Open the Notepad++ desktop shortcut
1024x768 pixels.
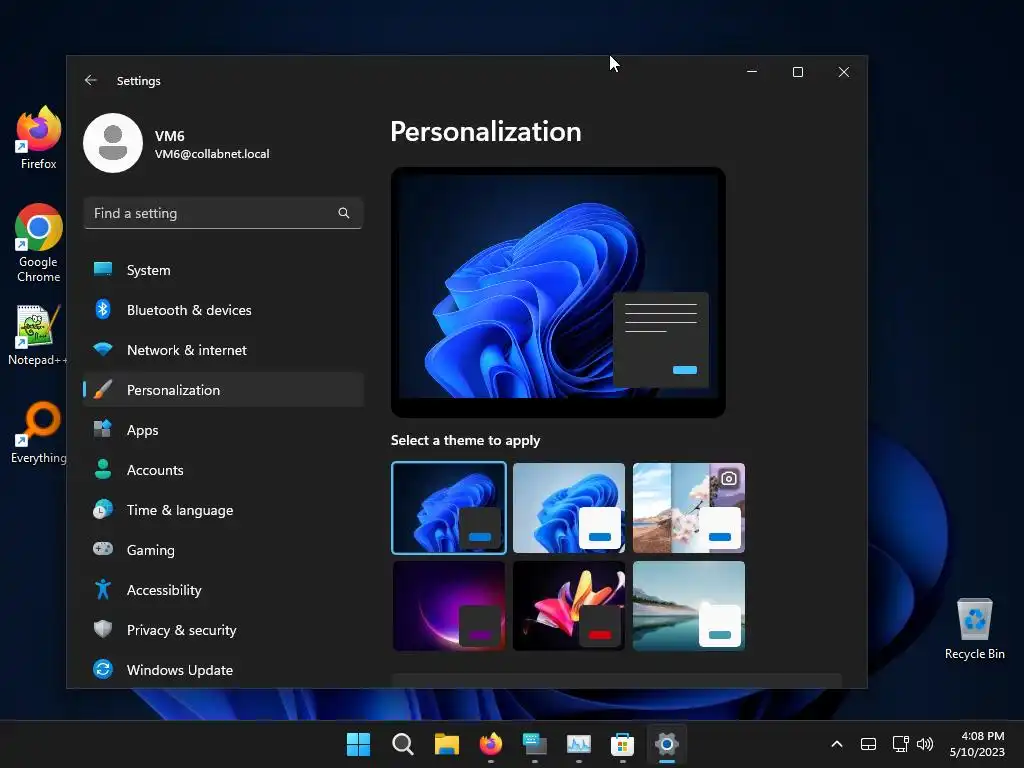37,335
